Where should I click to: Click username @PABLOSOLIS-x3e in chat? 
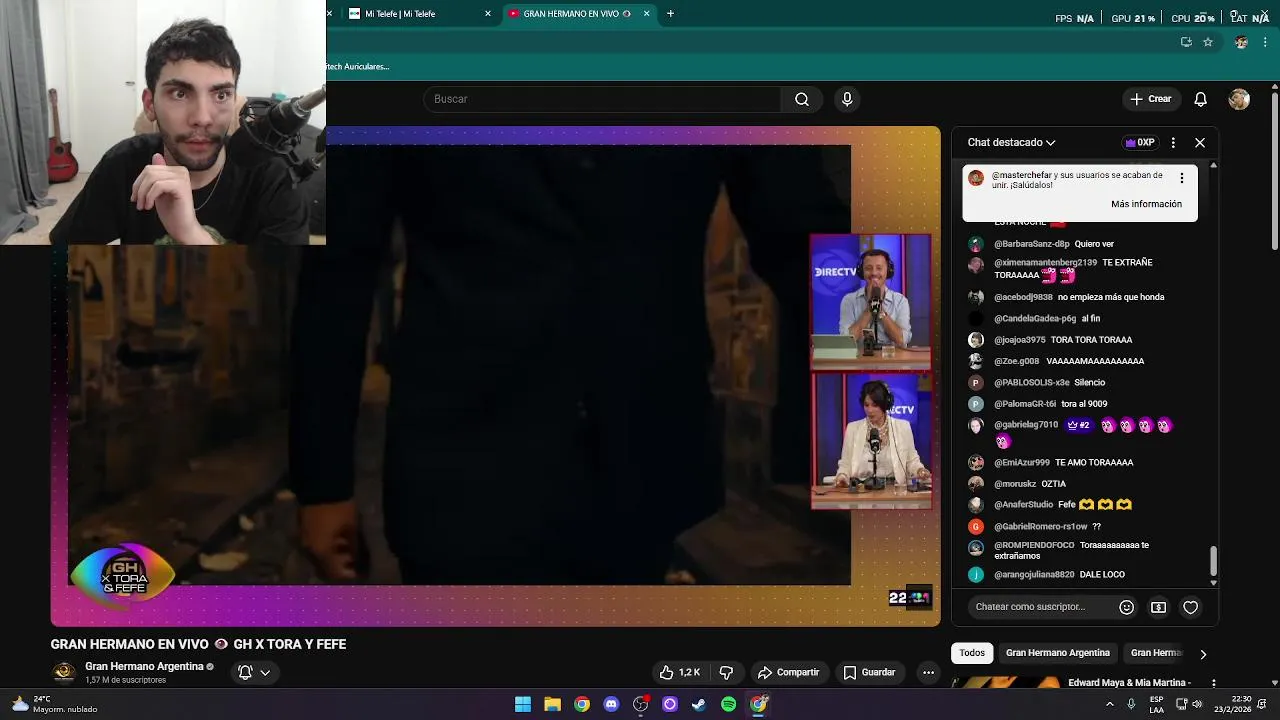(x=1032, y=383)
